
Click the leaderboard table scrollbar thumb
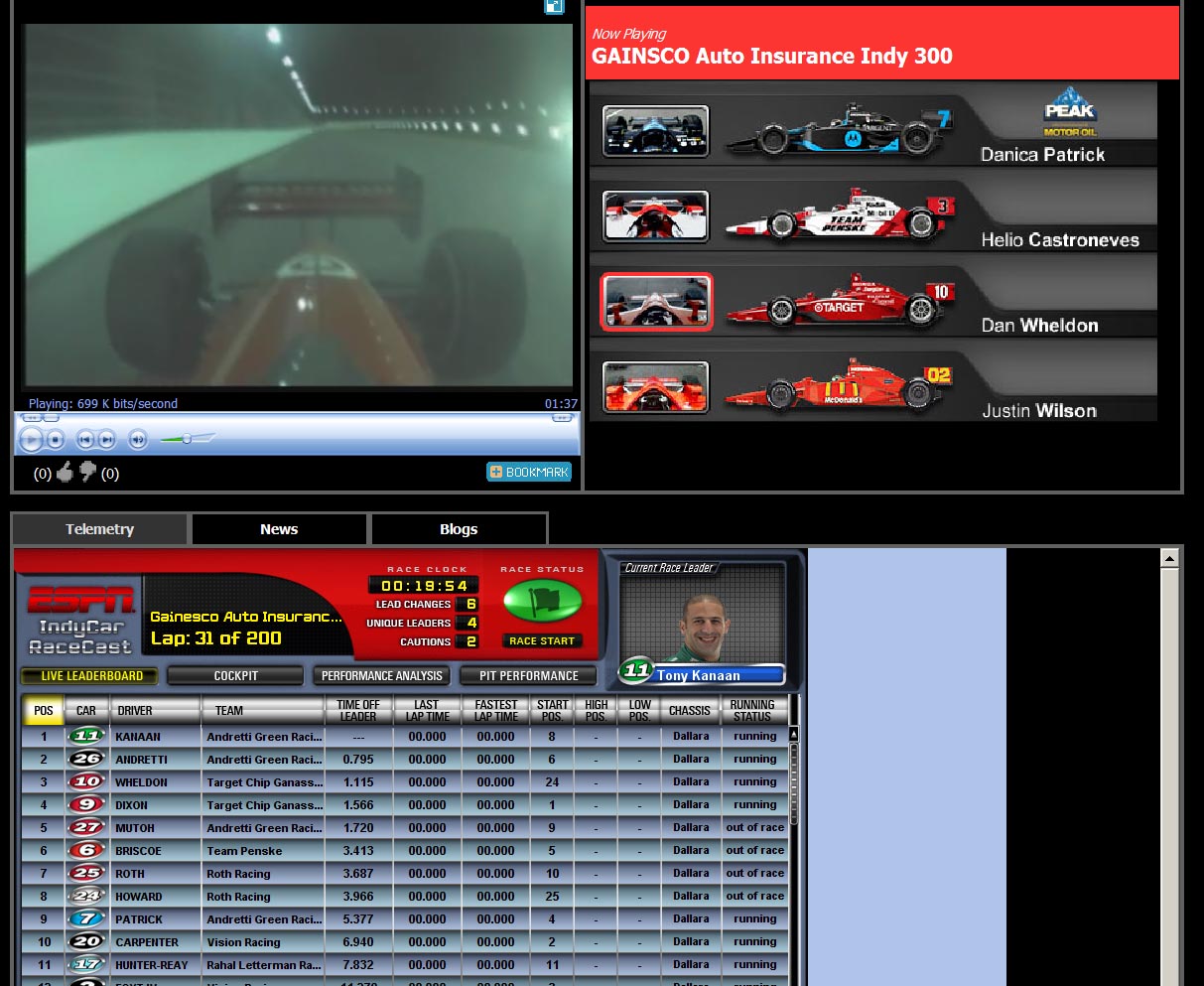coord(793,784)
